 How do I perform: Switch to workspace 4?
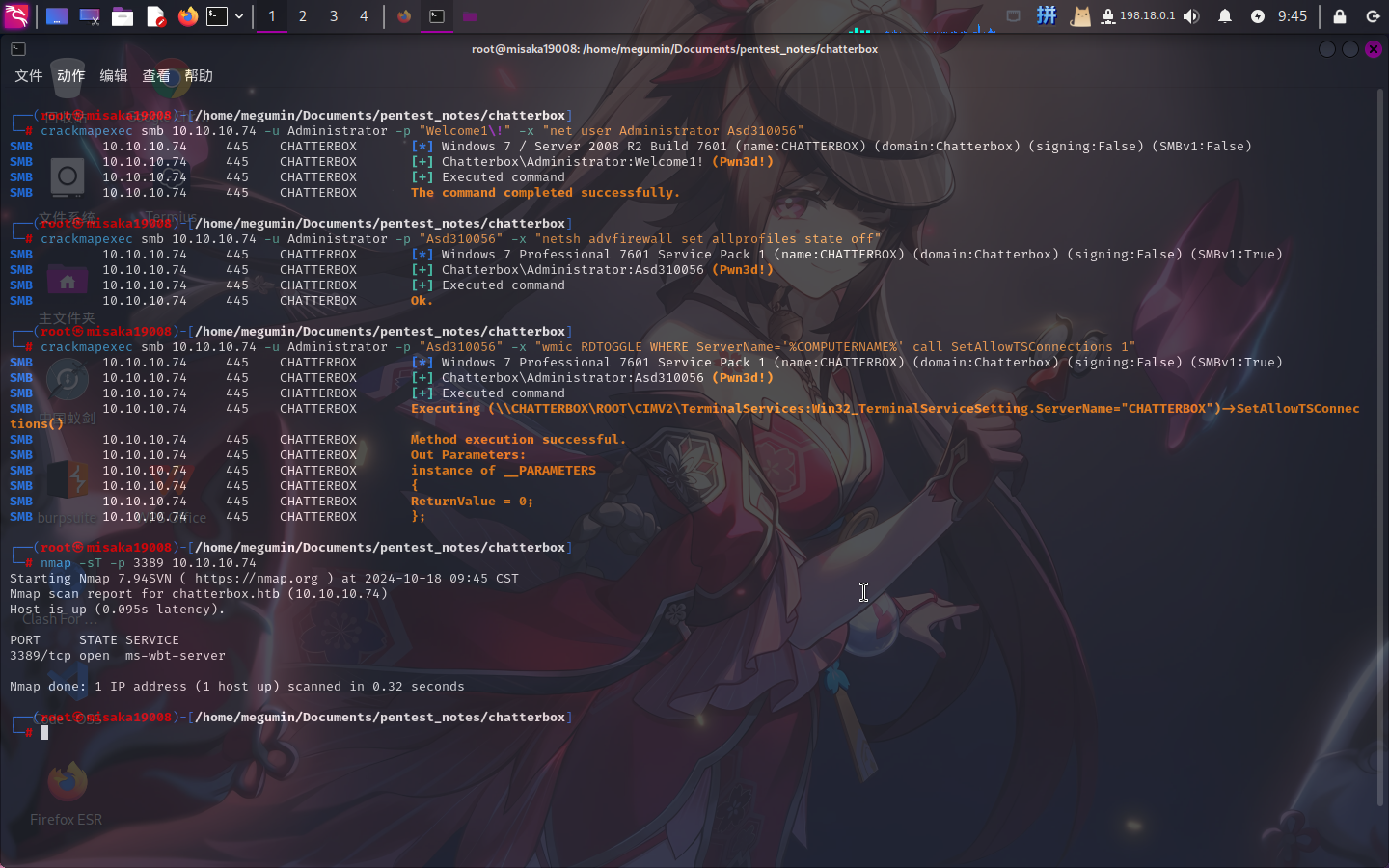[364, 16]
